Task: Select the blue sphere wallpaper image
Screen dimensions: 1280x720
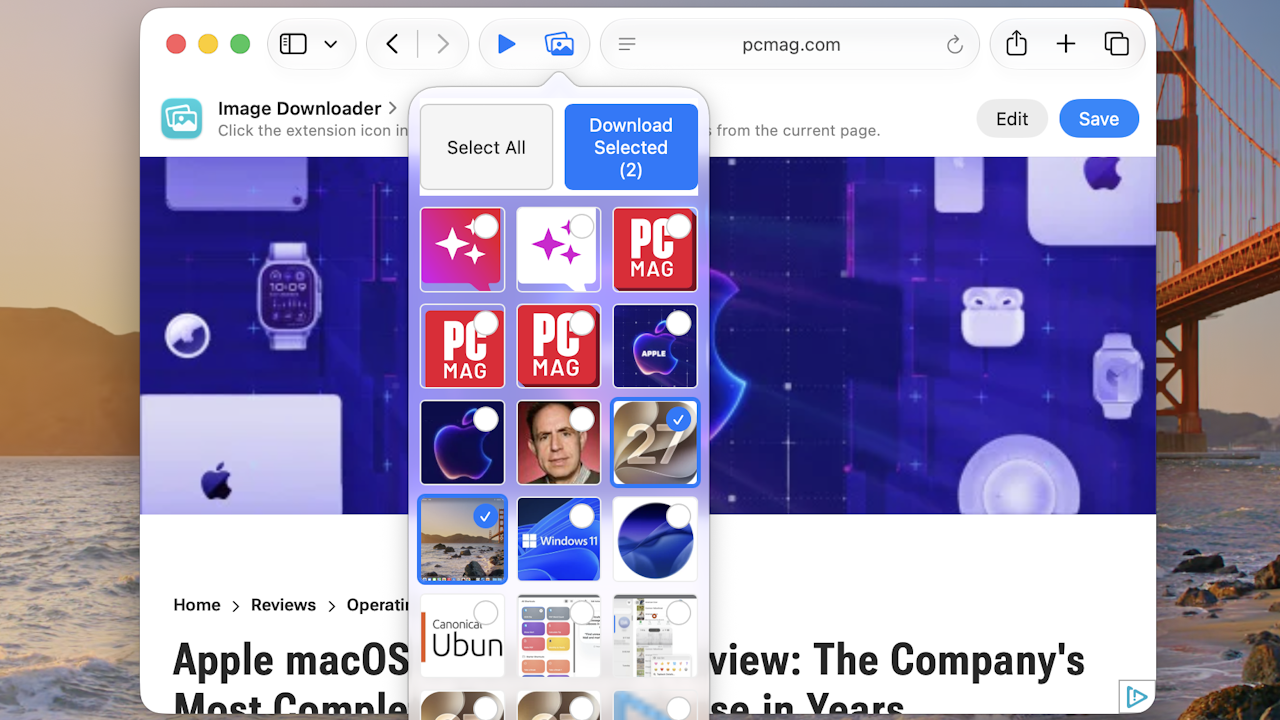Action: point(655,539)
